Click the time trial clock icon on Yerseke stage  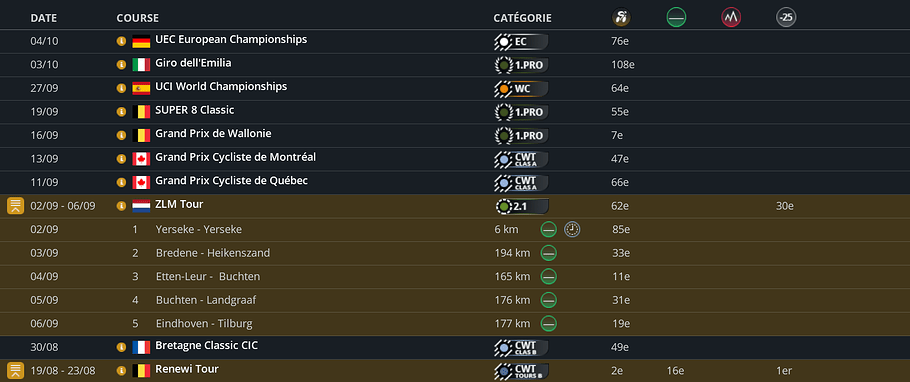(x=572, y=229)
